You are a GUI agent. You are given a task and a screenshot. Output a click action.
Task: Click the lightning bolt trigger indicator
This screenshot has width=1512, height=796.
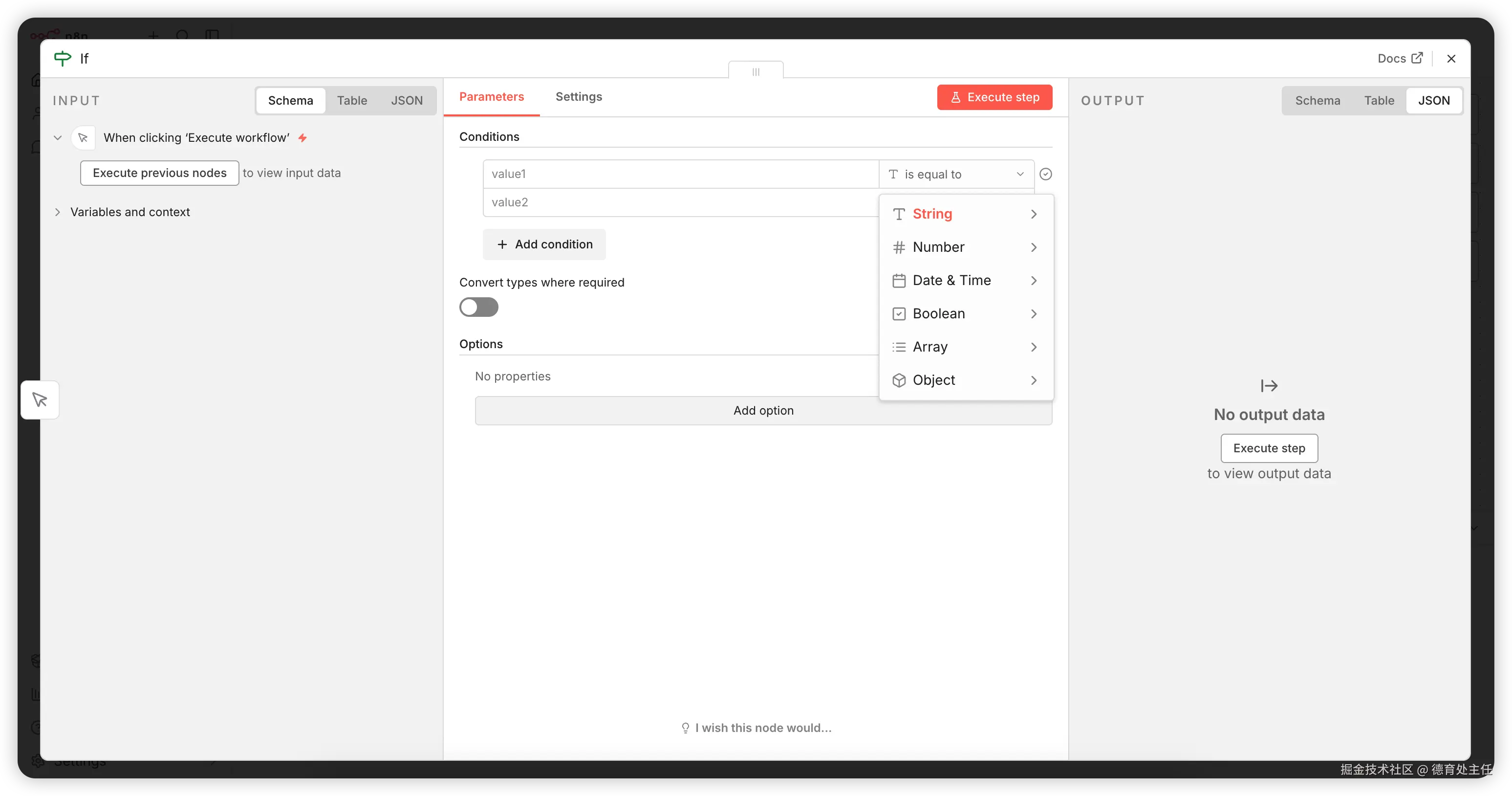pyautogui.click(x=302, y=137)
